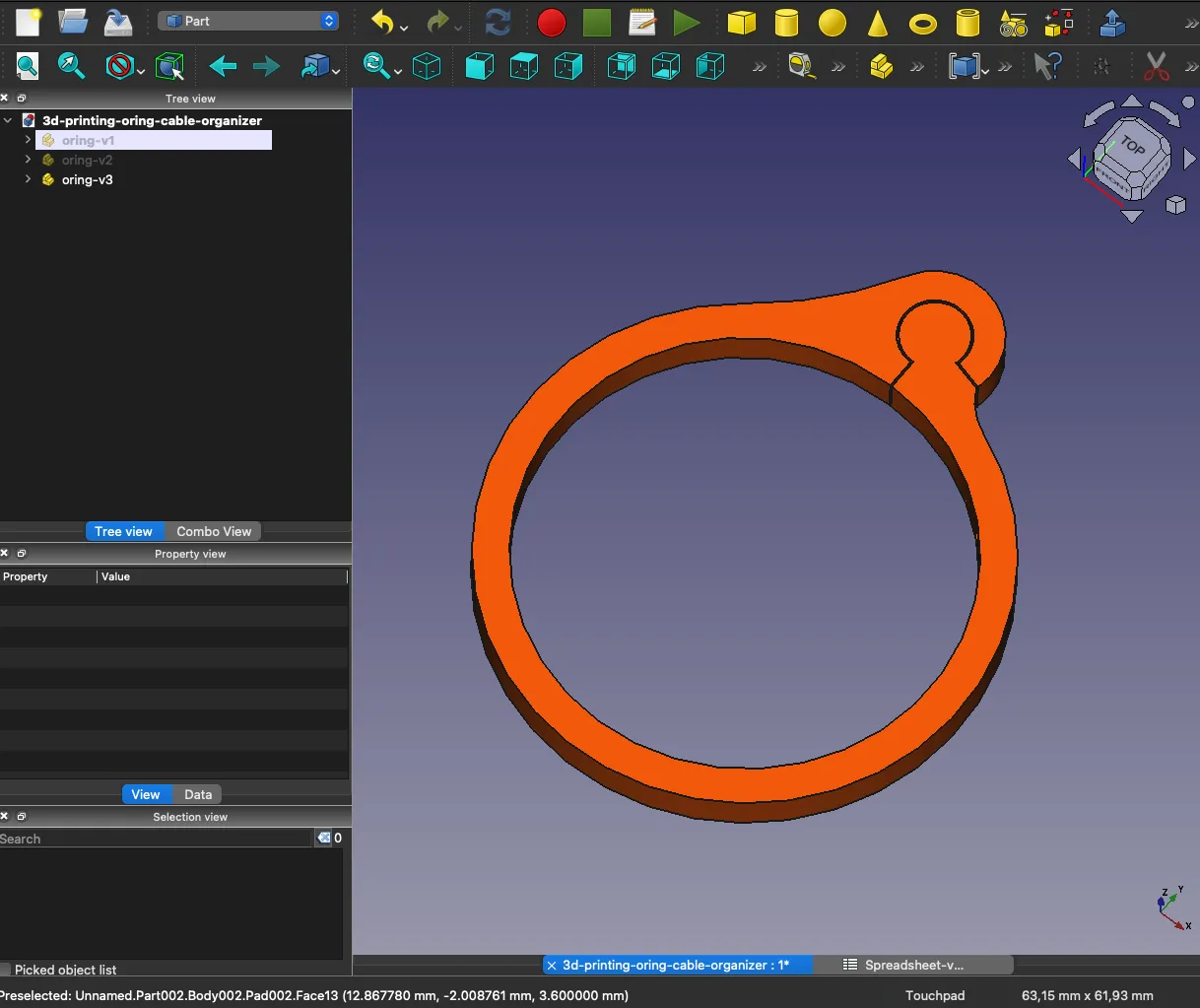1200x1008 pixels.
Task: Click the Selection view search field
Action: (156, 839)
